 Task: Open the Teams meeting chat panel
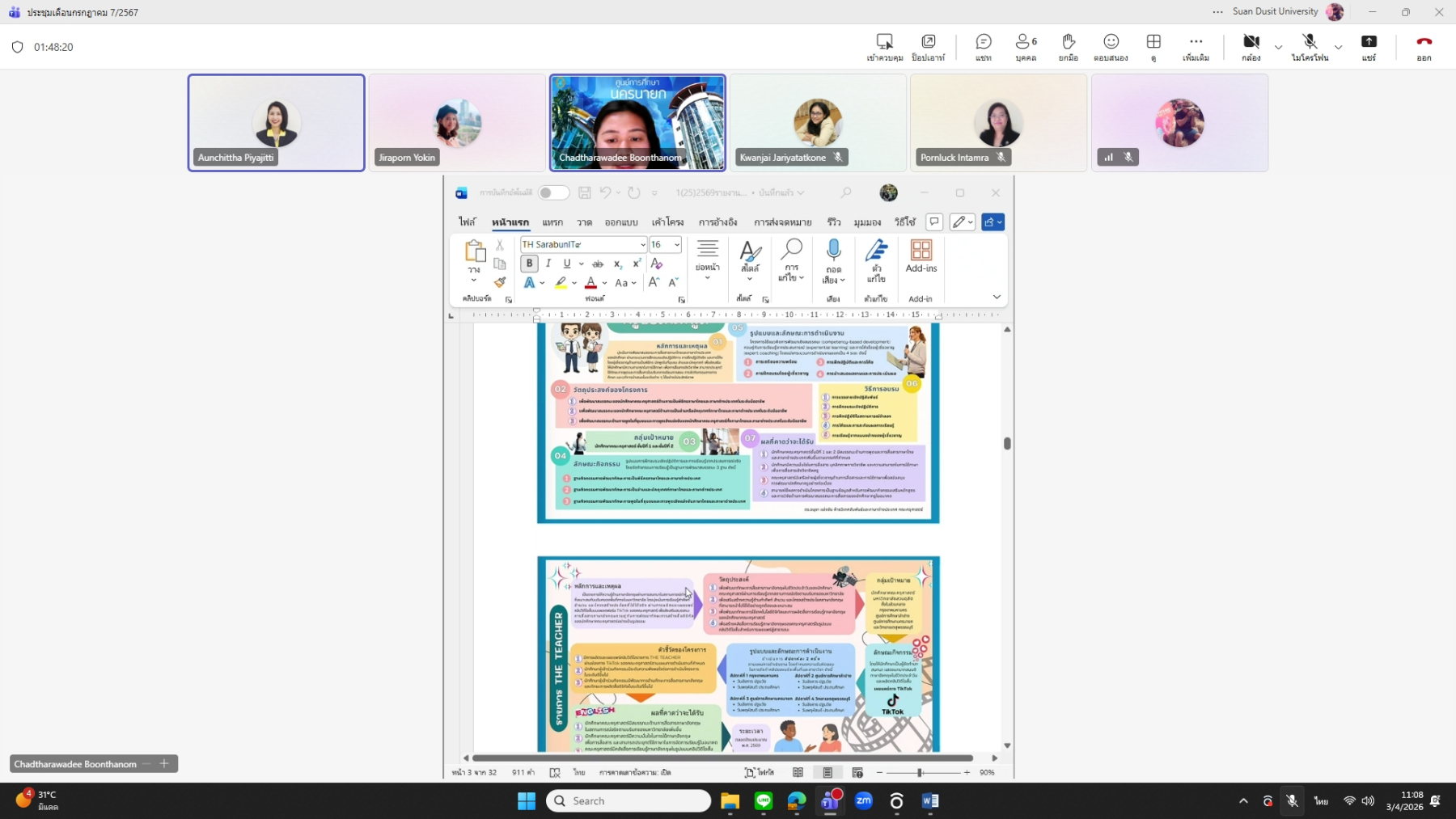[x=984, y=47]
